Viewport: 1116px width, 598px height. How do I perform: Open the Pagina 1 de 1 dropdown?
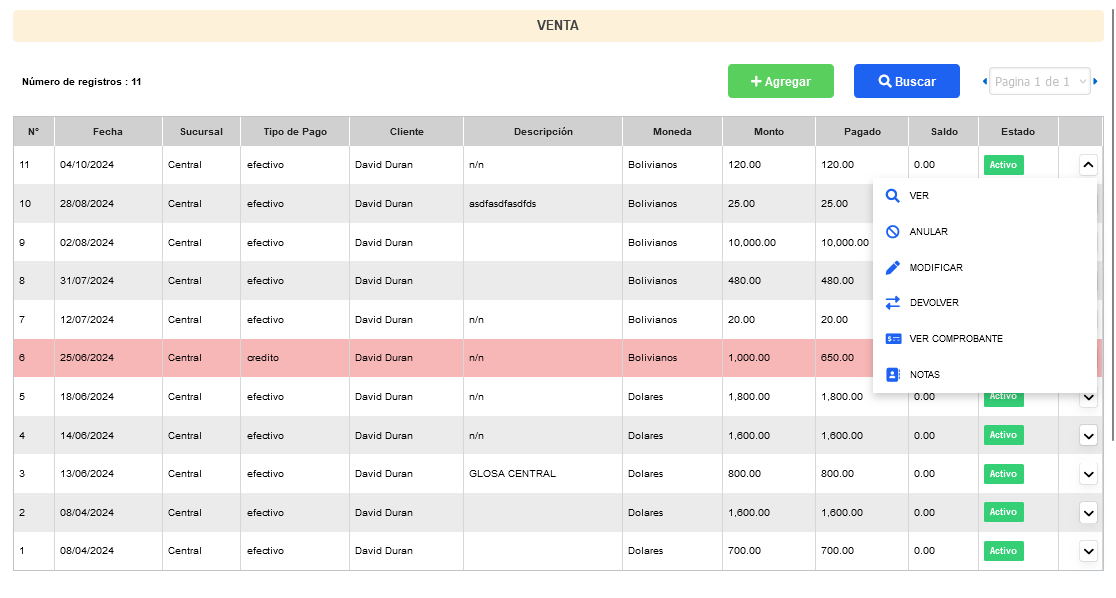click(x=1040, y=81)
